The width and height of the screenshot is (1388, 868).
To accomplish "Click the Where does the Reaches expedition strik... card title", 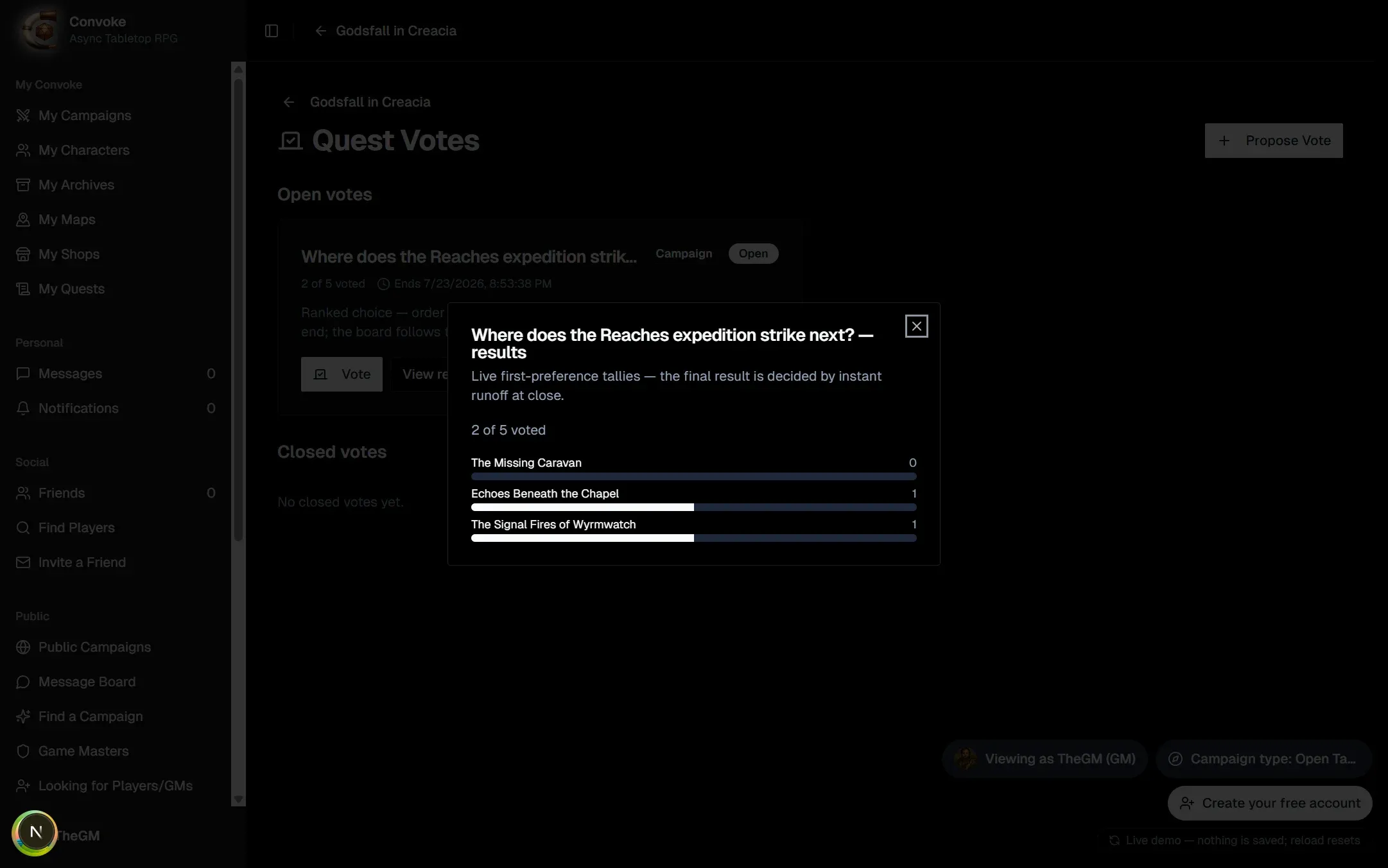I will pyautogui.click(x=469, y=257).
